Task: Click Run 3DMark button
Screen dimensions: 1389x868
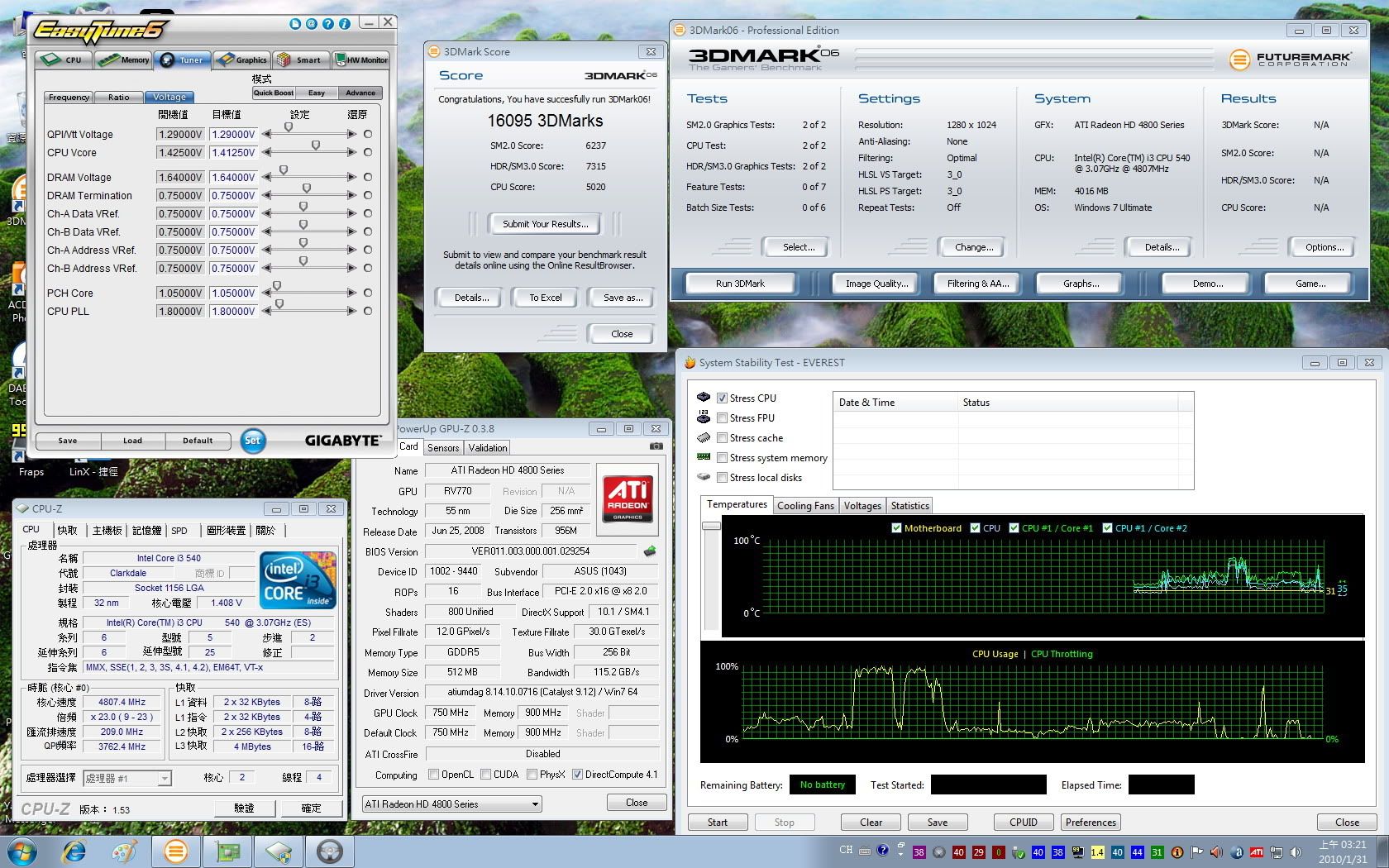Action: pos(740,284)
